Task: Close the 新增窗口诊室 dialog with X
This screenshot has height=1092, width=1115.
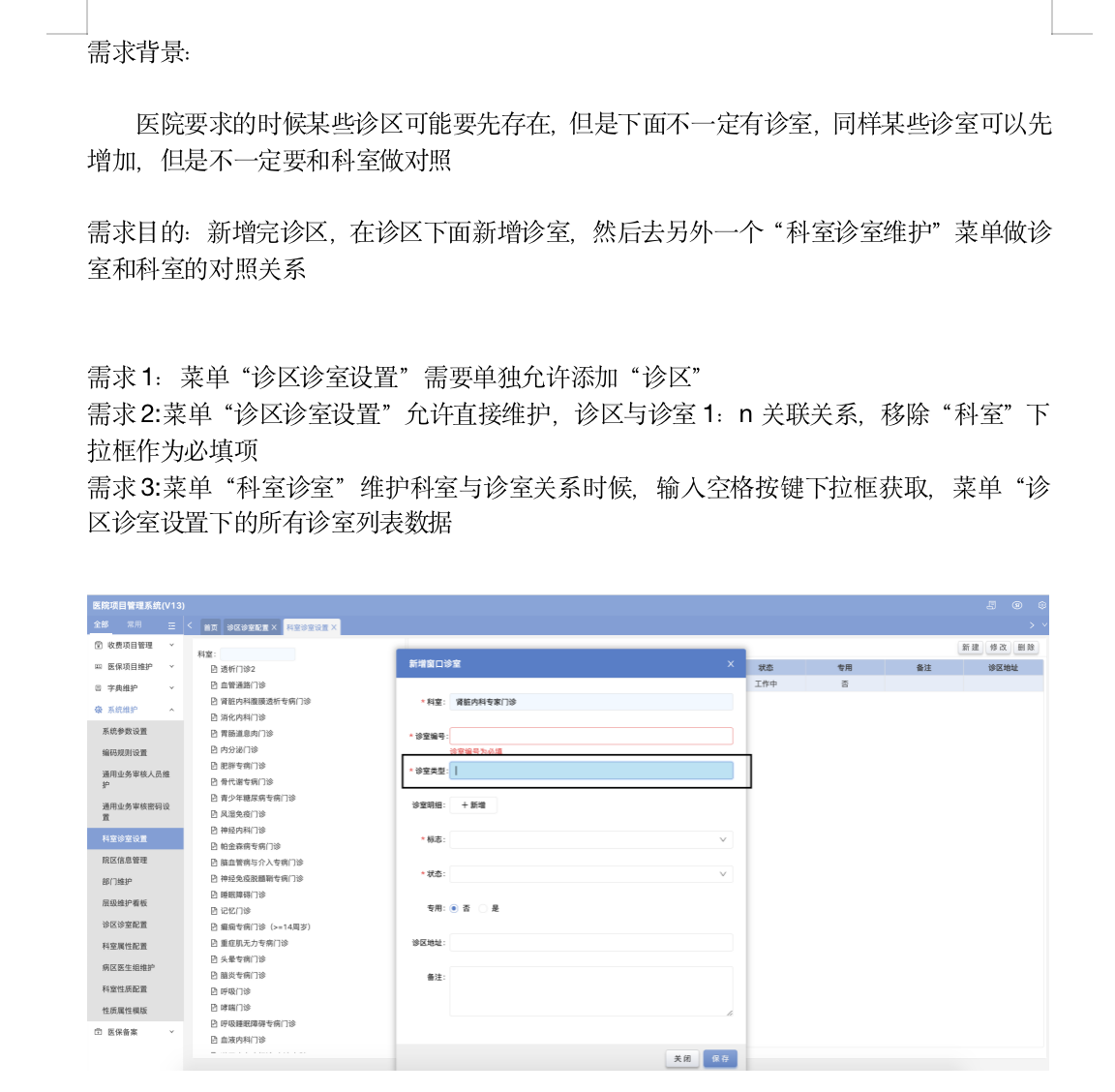Action: point(731,664)
